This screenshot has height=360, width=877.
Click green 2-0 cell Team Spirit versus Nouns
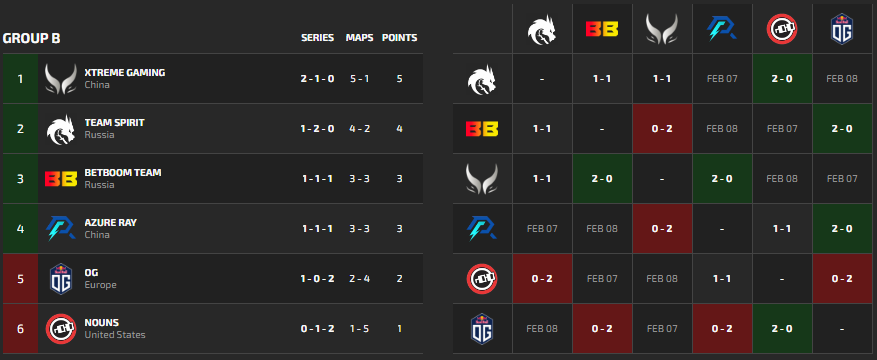click(x=781, y=79)
